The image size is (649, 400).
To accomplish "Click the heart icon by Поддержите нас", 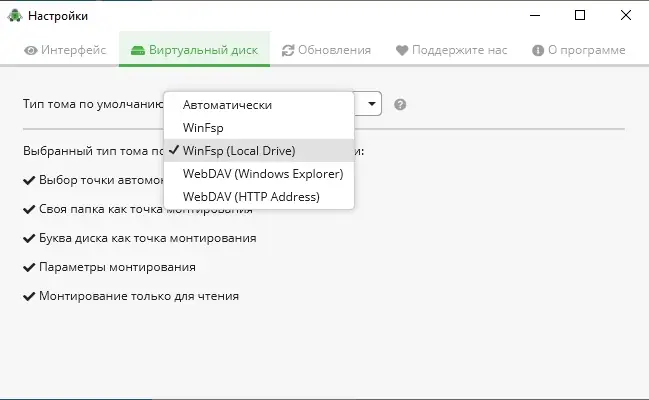I will [x=402, y=50].
